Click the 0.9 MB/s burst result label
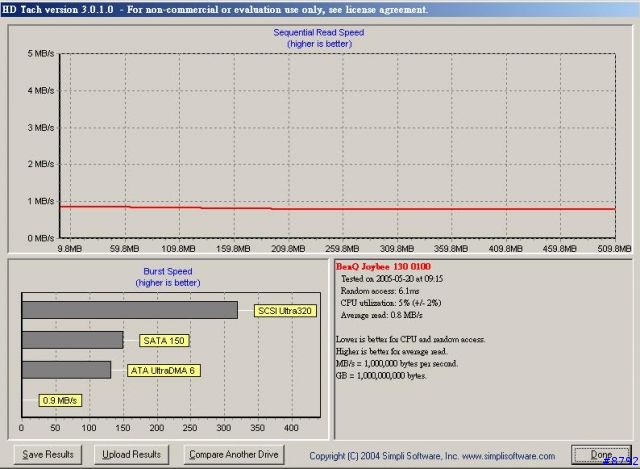 pos(60,400)
